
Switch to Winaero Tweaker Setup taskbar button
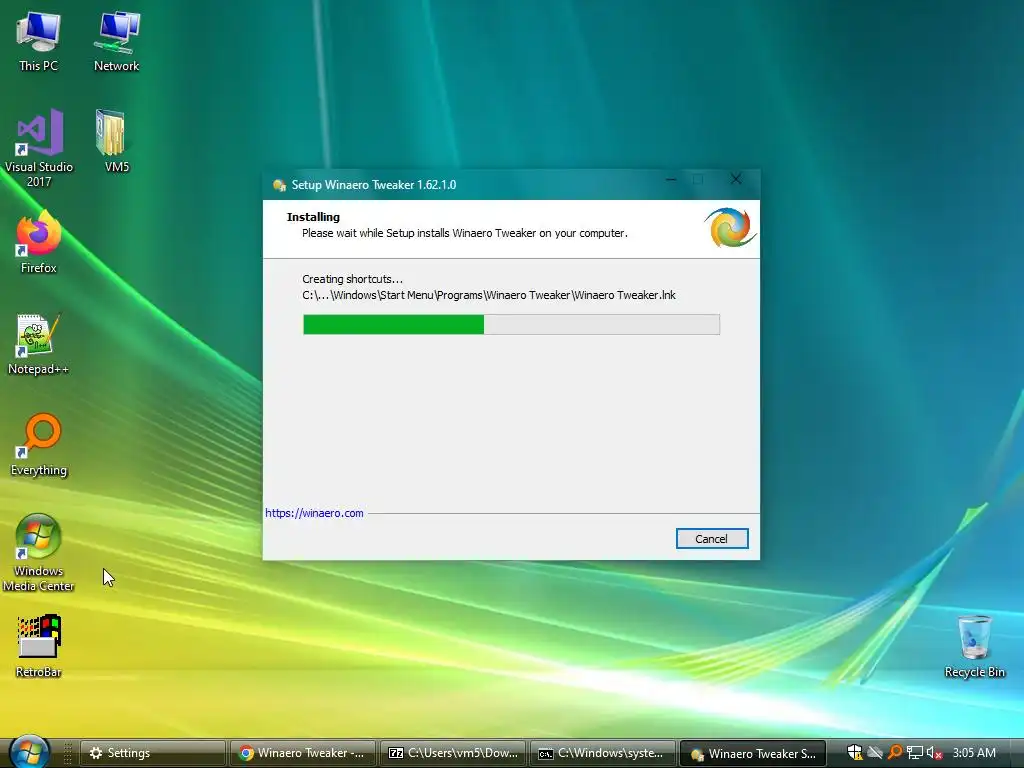pos(753,753)
